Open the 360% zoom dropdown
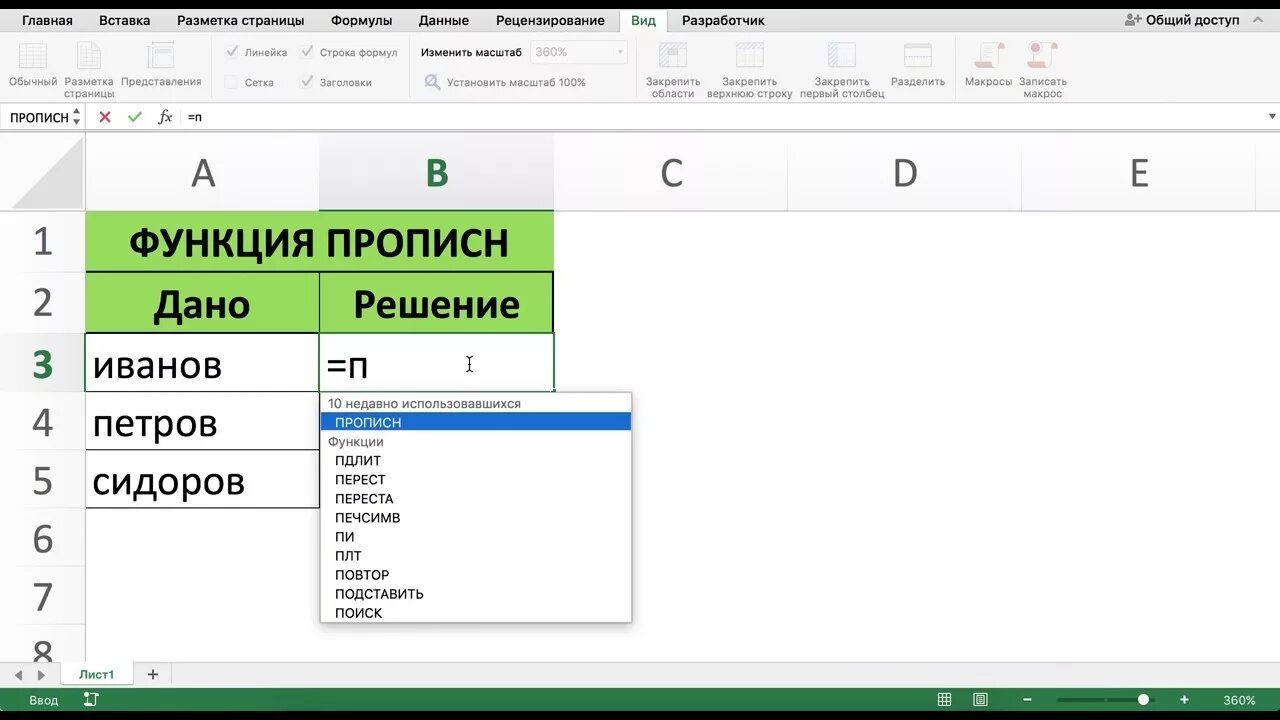 pyautogui.click(x=620, y=52)
